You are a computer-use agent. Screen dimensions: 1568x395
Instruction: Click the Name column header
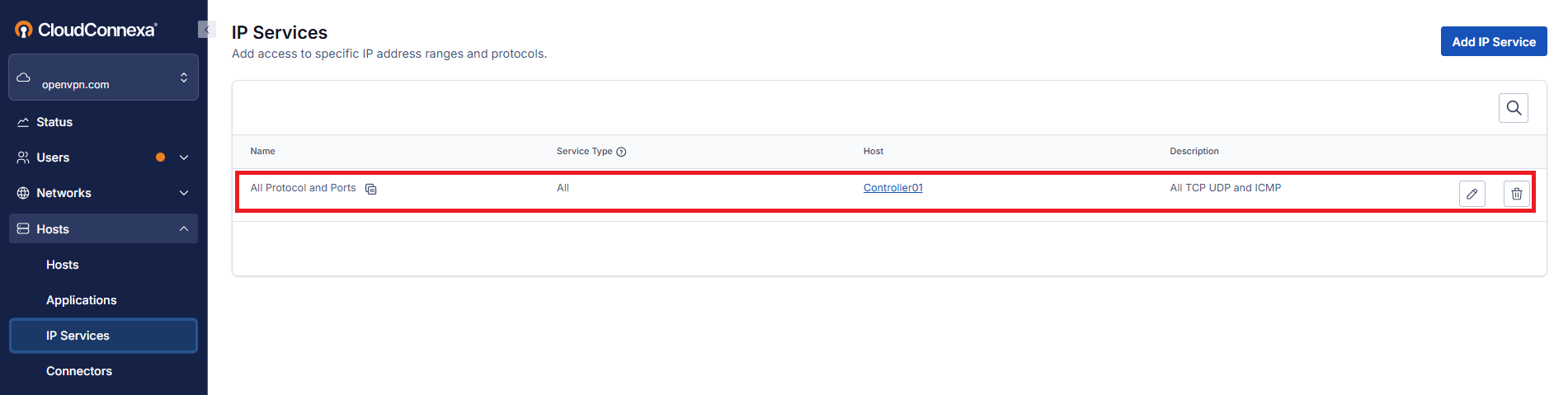pyautogui.click(x=262, y=151)
